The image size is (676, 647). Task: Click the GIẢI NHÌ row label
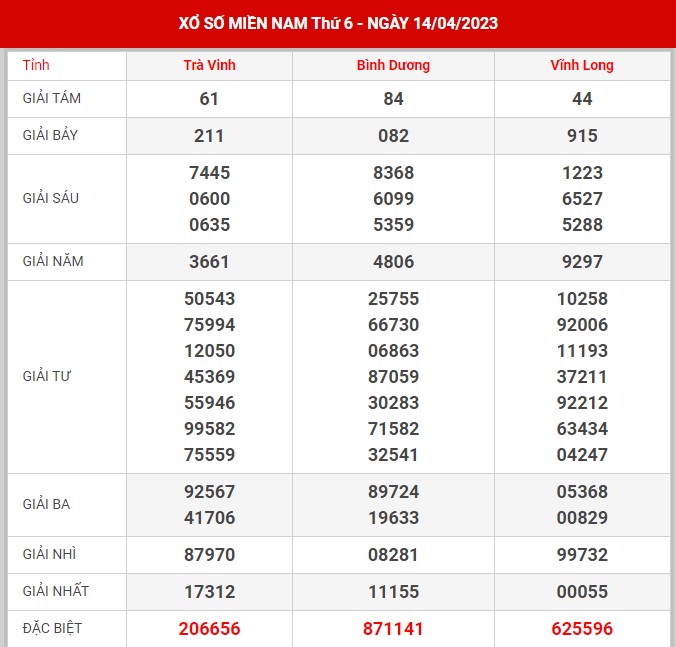49,554
